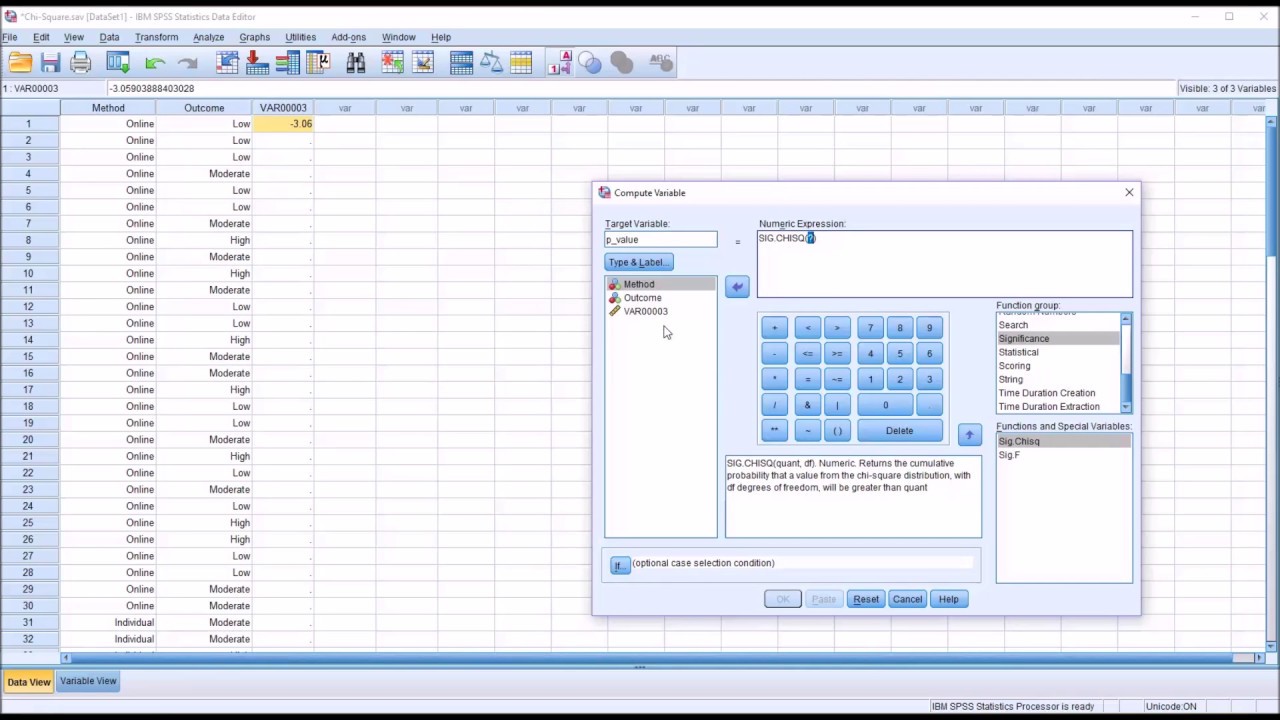Switch to the Variable View tab

(88, 681)
